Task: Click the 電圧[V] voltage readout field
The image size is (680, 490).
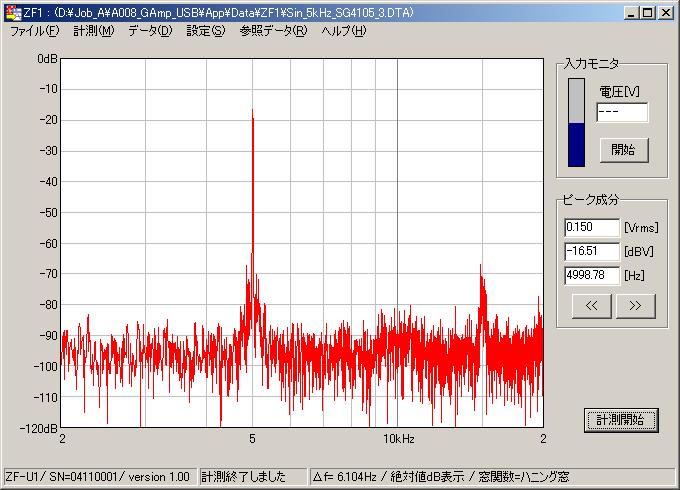Action: pyautogui.click(x=622, y=112)
